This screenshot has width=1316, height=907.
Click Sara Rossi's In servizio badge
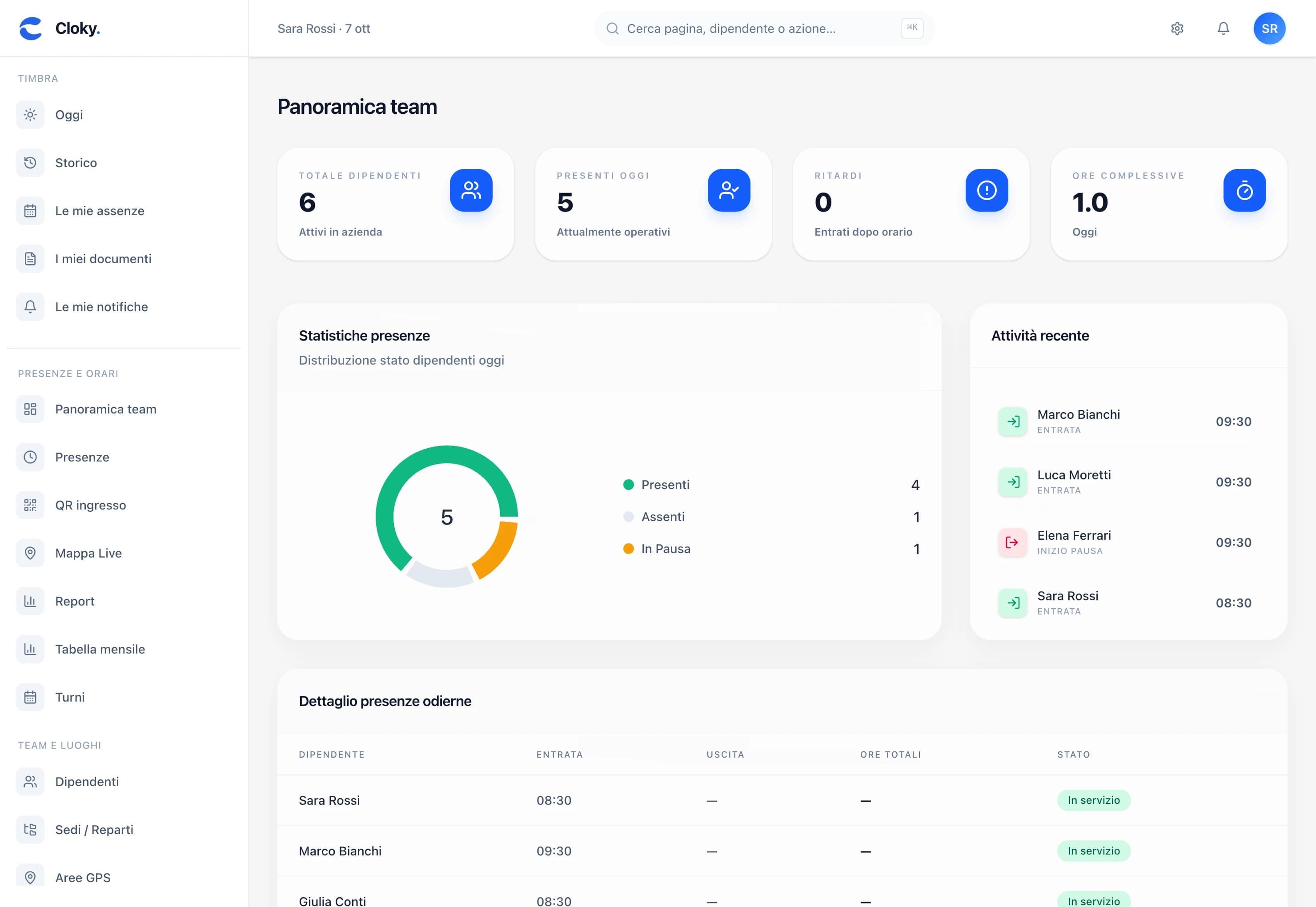coord(1094,800)
